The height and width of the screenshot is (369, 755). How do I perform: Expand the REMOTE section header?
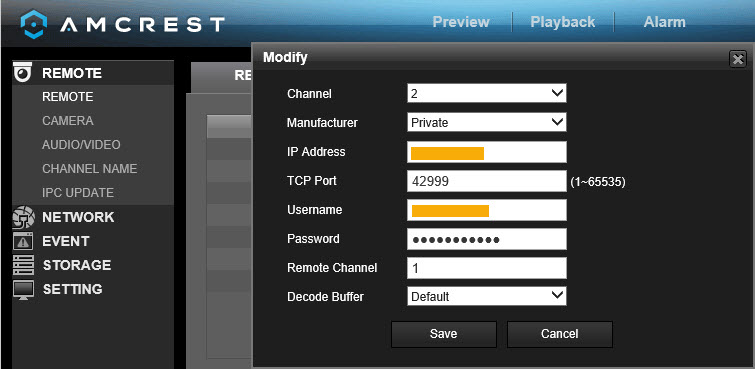(72, 73)
